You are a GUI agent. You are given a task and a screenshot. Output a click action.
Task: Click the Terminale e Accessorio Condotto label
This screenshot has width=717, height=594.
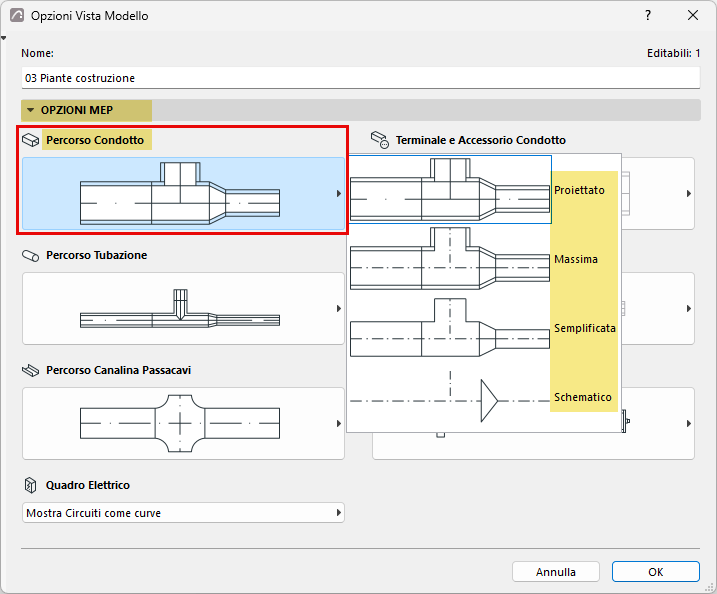click(x=481, y=140)
